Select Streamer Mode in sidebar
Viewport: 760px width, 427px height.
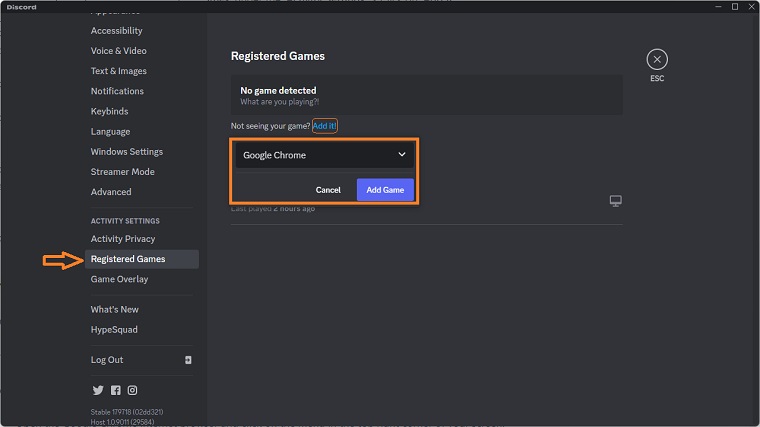coord(122,172)
